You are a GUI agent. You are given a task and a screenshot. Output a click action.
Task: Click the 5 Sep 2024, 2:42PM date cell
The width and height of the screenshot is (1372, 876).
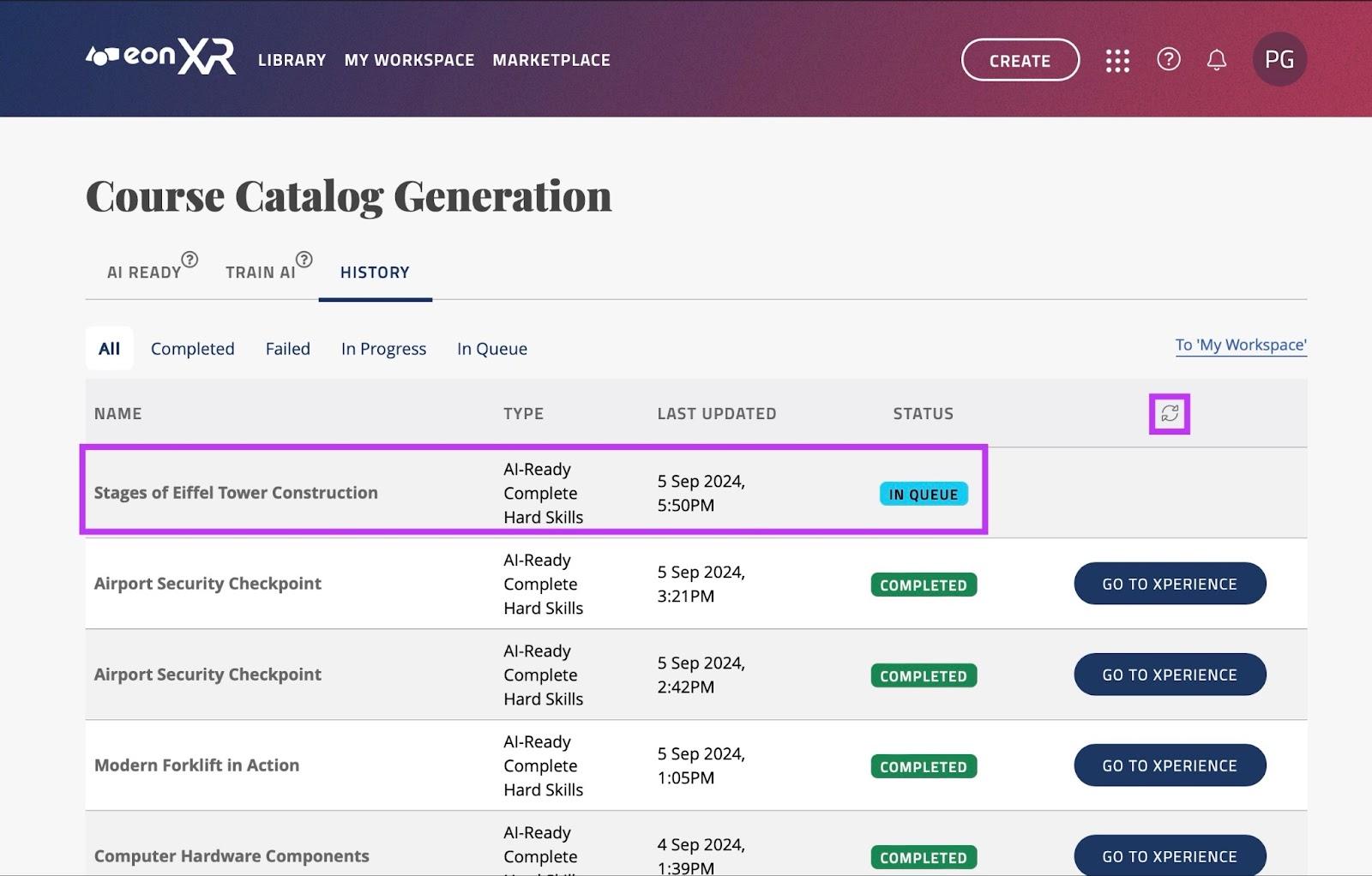pyautogui.click(x=701, y=675)
